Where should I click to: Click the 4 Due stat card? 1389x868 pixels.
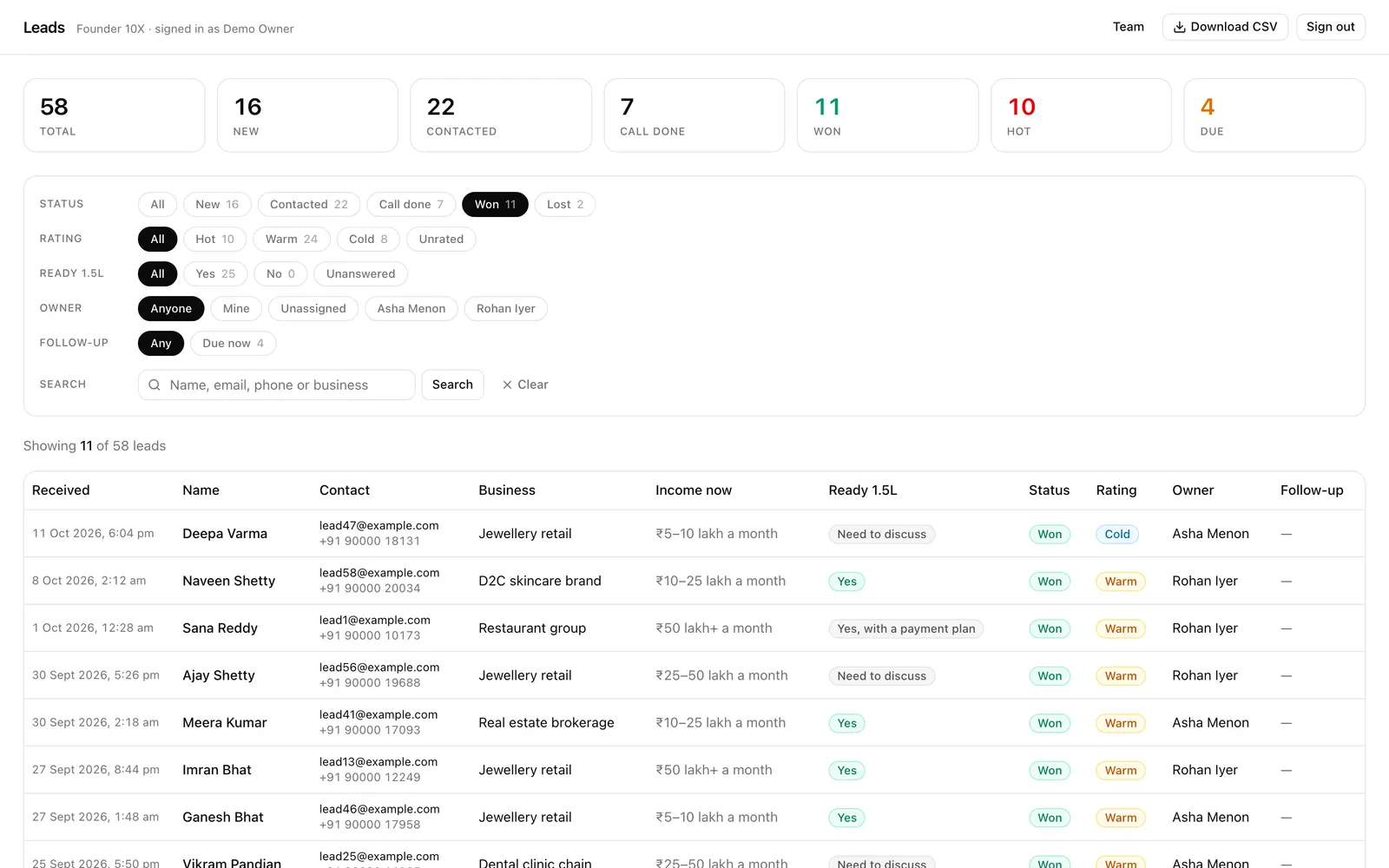click(1274, 115)
